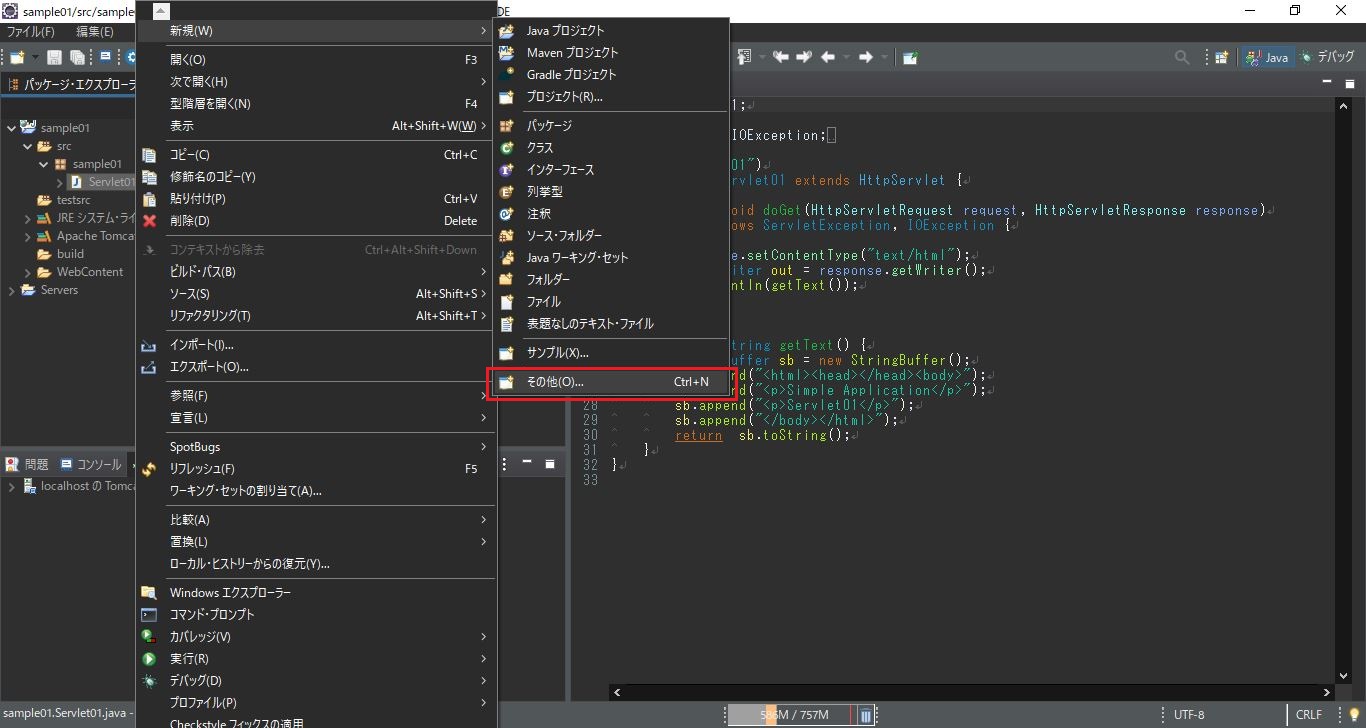Expand the ビルド・パス(B) submenu

tap(316, 272)
